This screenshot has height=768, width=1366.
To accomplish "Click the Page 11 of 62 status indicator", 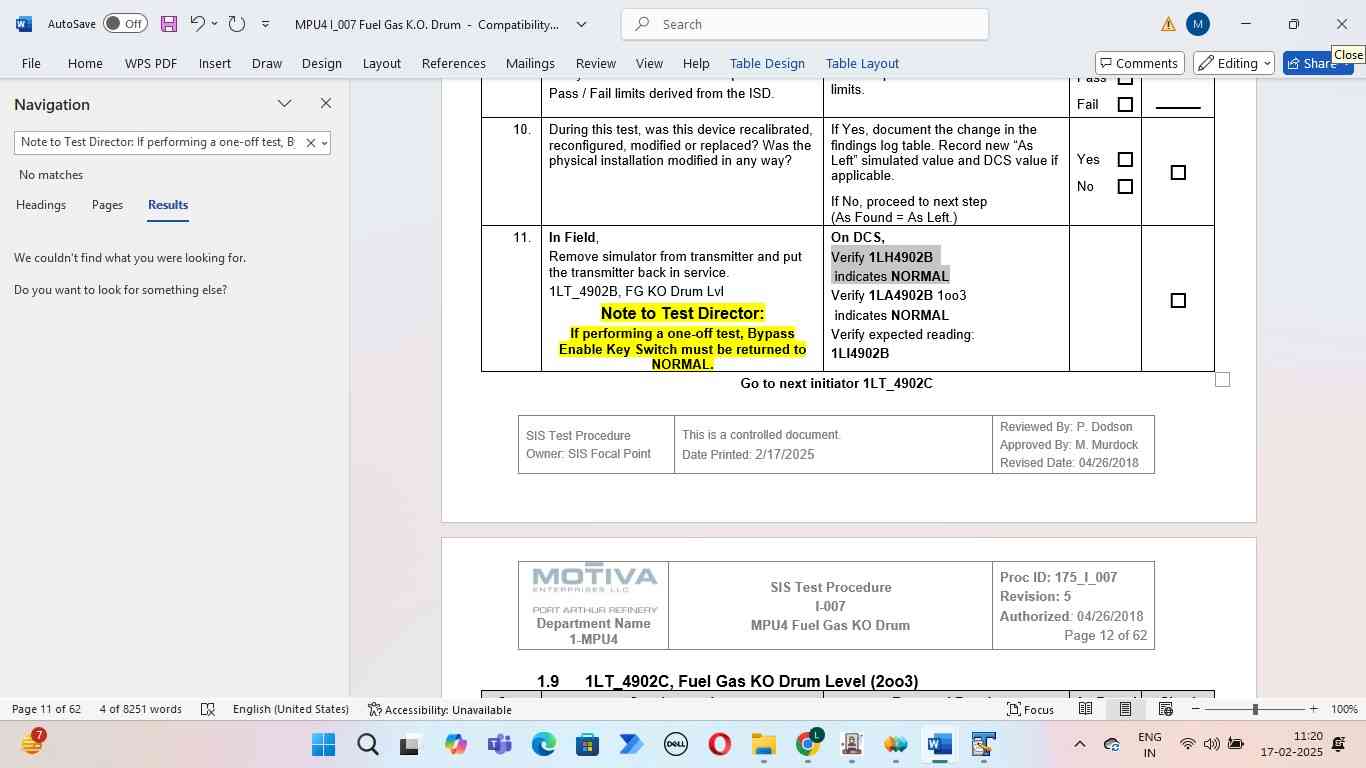I will [x=46, y=709].
